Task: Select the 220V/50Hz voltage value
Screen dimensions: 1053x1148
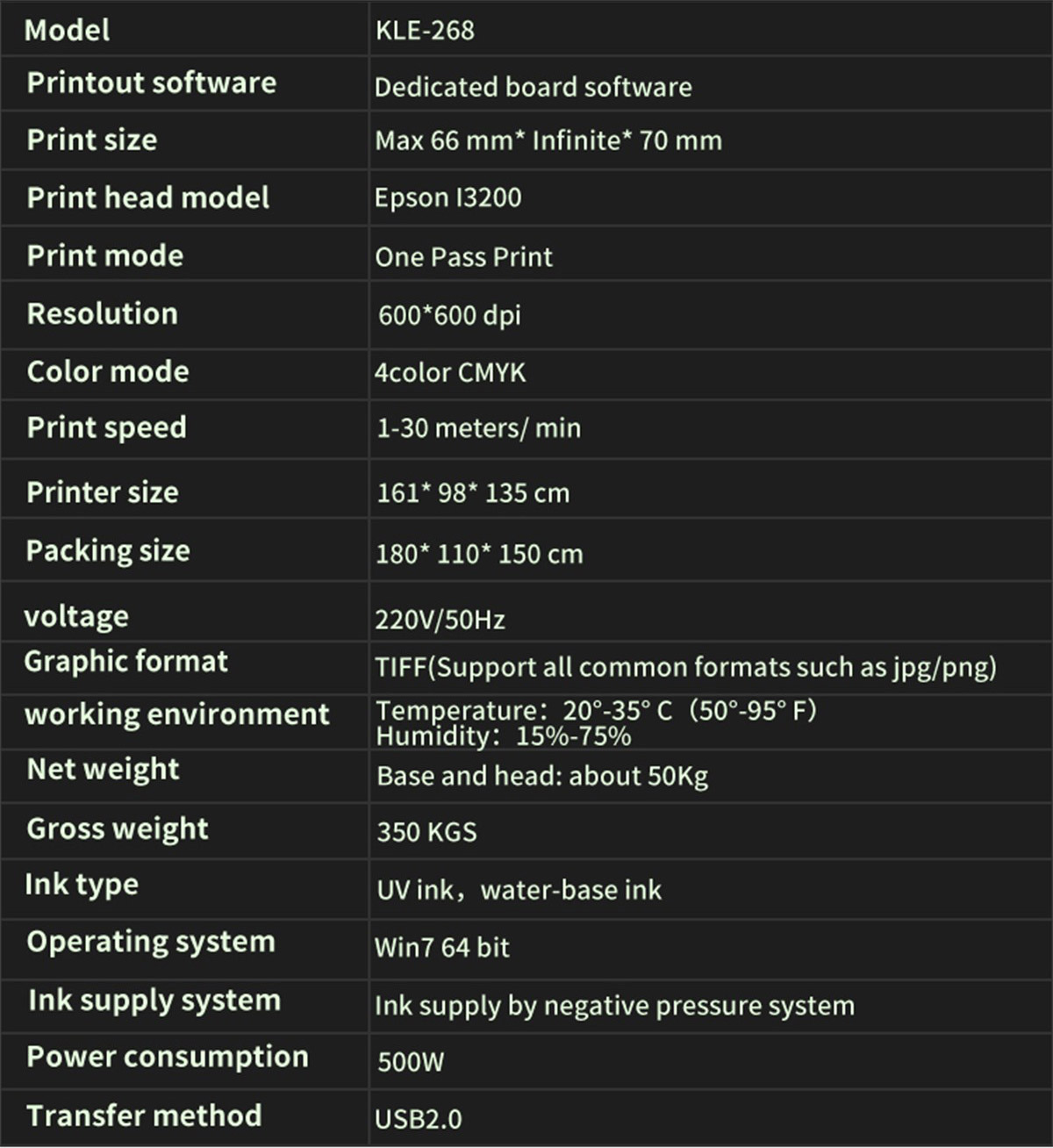Action: pyautogui.click(x=440, y=621)
